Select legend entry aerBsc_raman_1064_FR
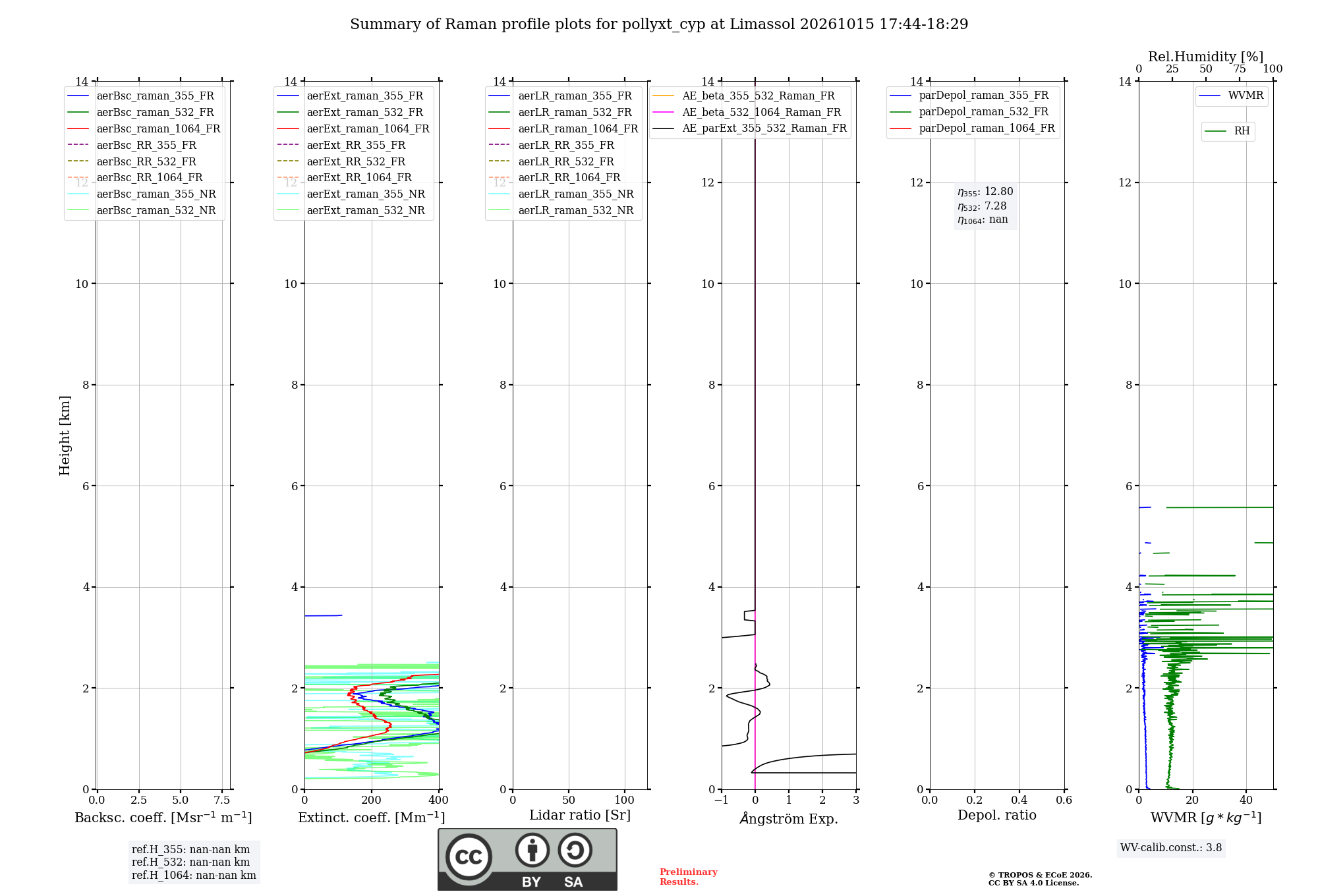This screenshot has height=896, width=1318. coord(144,129)
